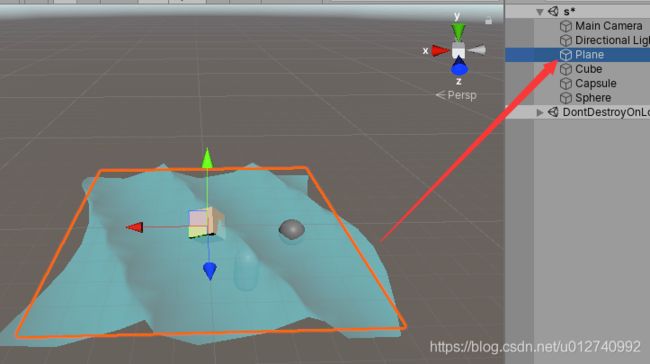Collapse the s* scene foldout arrow

(539, 12)
